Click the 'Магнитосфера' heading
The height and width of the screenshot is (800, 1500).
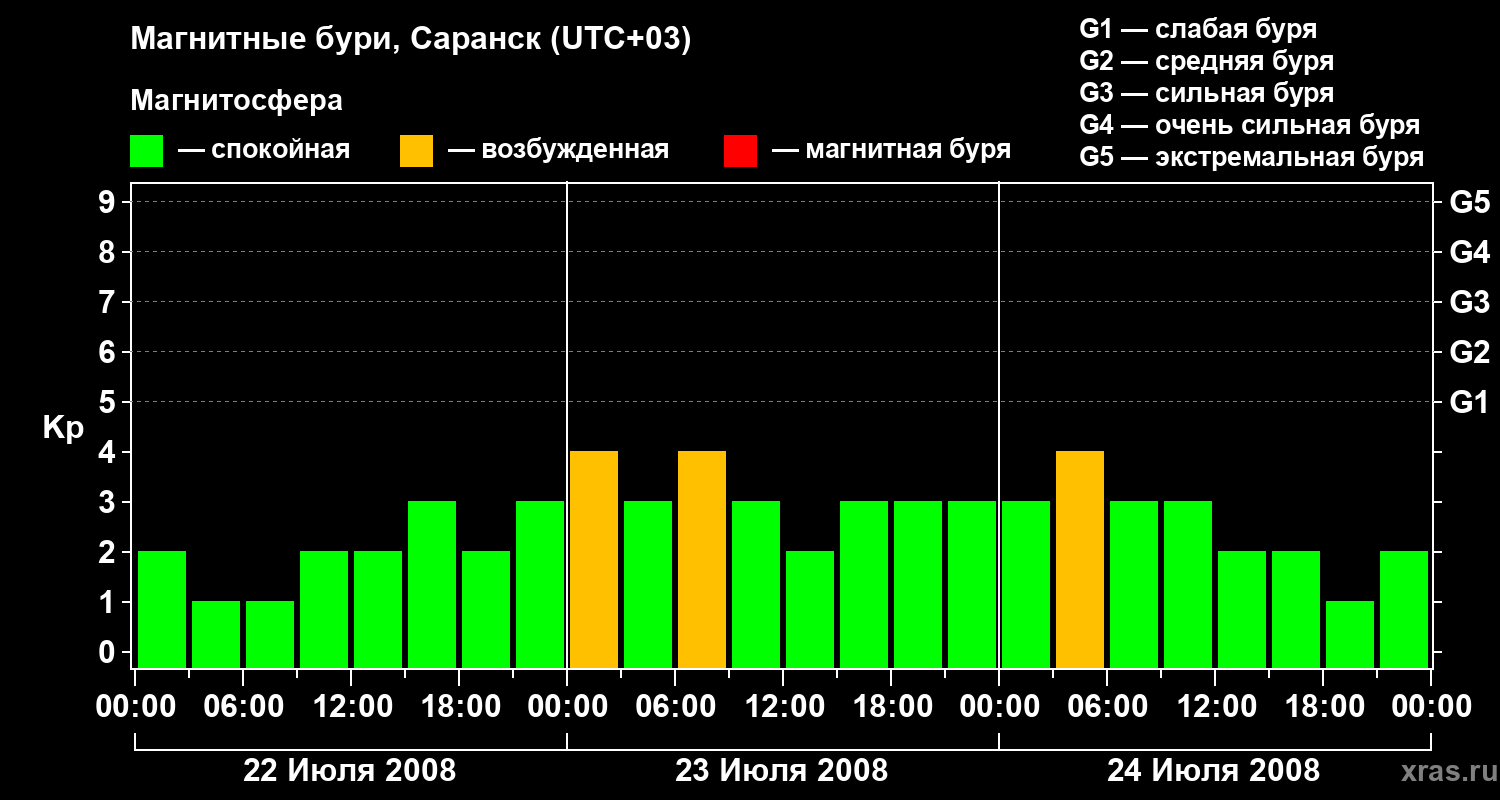click(x=236, y=101)
